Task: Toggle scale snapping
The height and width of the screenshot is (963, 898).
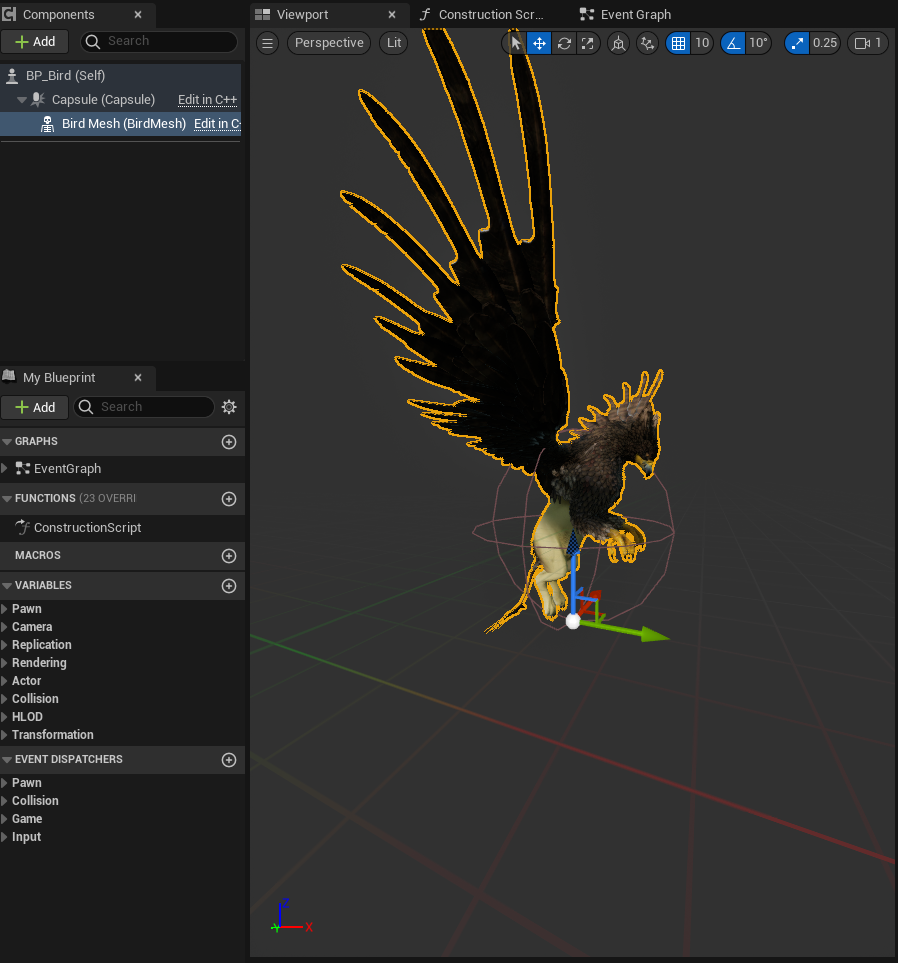Action: click(x=797, y=43)
